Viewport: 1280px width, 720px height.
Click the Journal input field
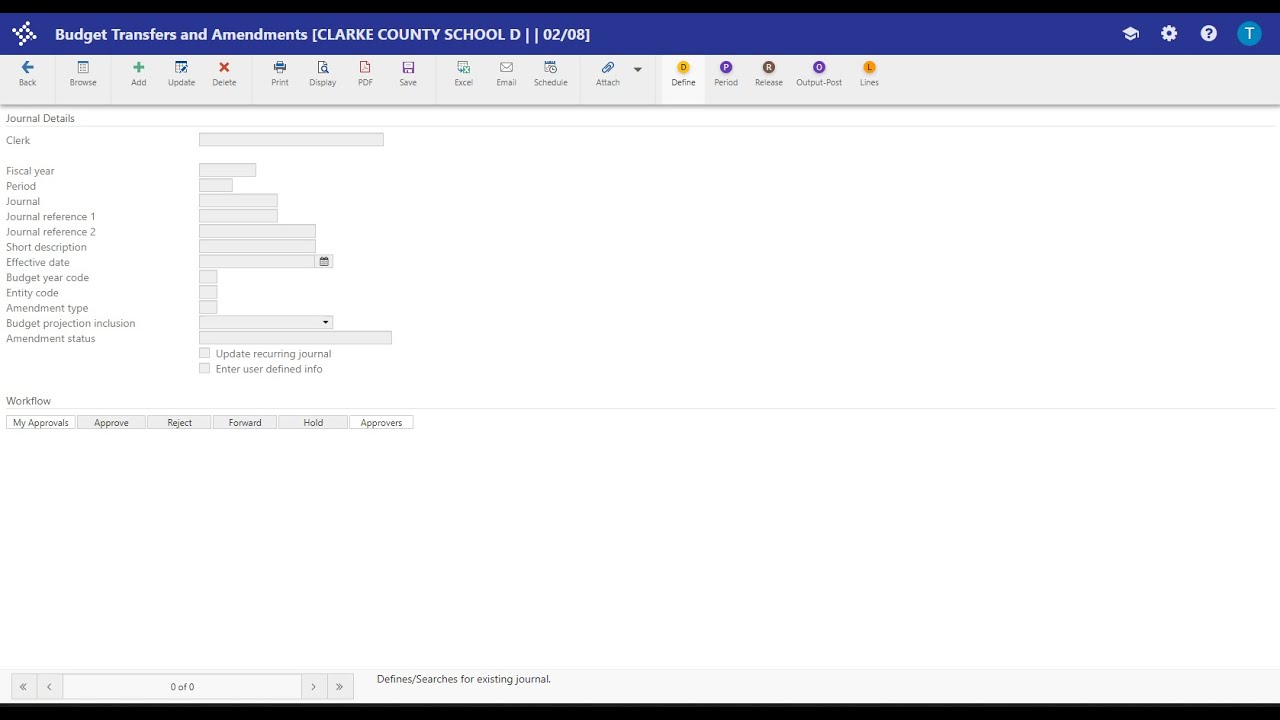tap(238, 201)
